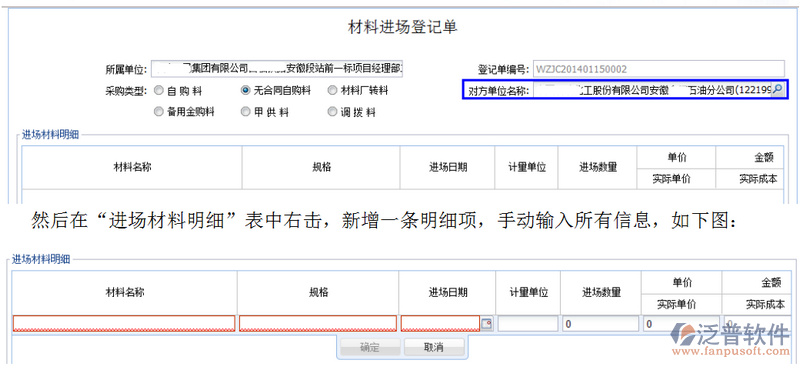
Task: Click the 计量单位 entry cell
Action: [x=528, y=324]
